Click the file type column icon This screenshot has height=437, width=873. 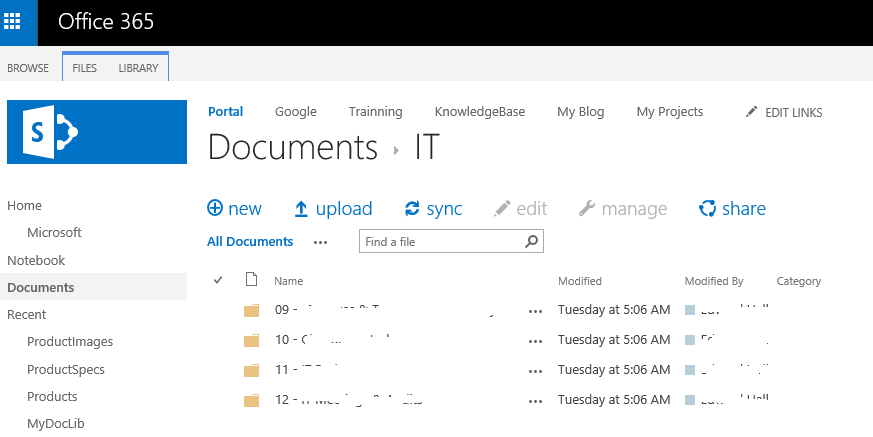pos(252,279)
